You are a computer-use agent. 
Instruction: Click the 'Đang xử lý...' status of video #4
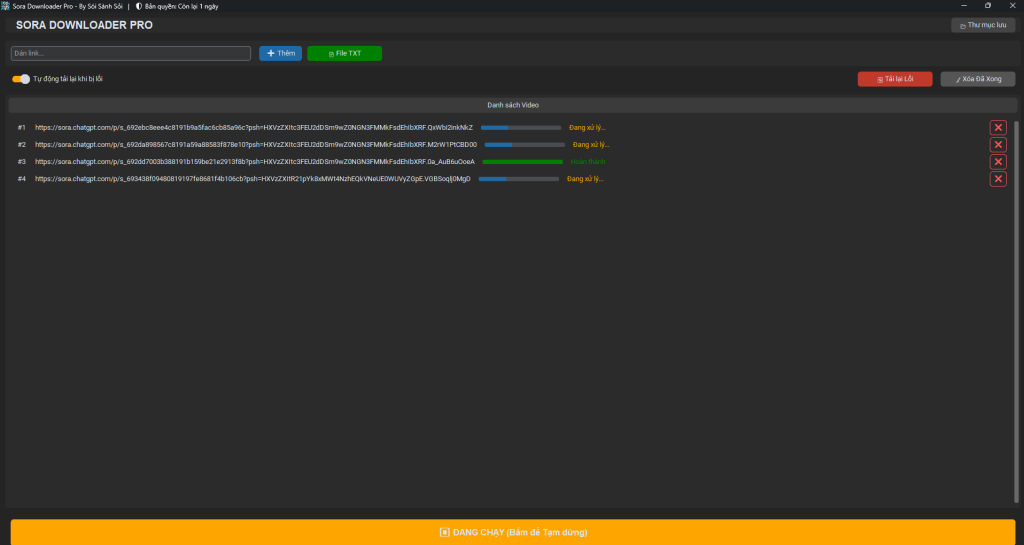(585, 179)
